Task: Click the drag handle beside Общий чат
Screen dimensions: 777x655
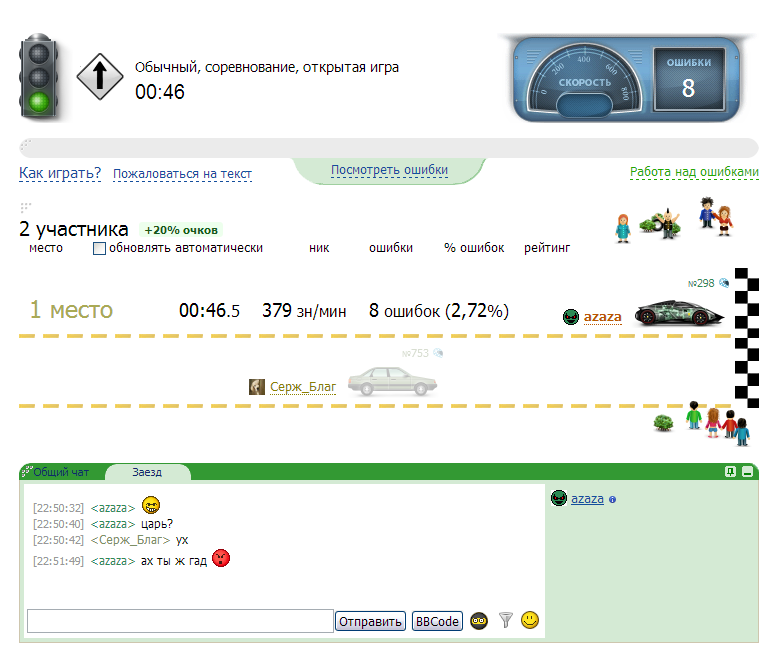Action: pos(26,470)
